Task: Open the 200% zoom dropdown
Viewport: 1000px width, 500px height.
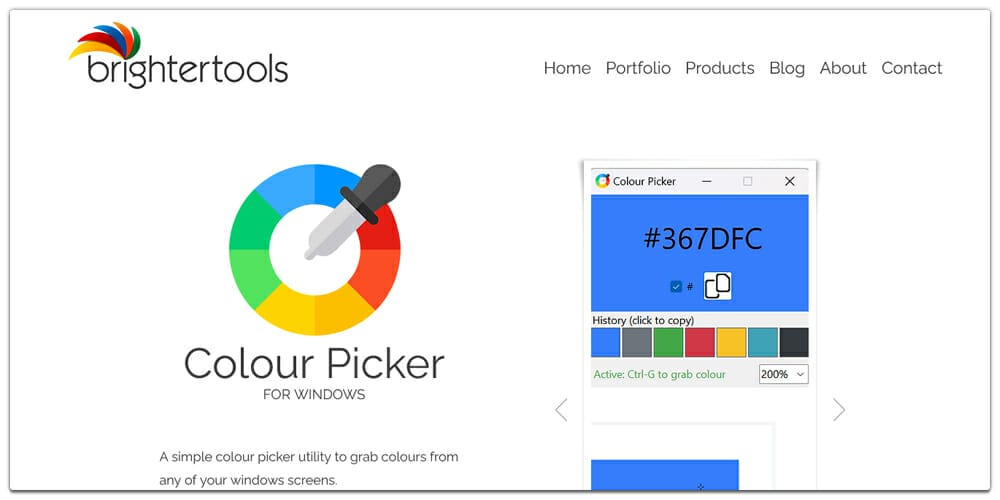Action: pyautogui.click(x=784, y=374)
